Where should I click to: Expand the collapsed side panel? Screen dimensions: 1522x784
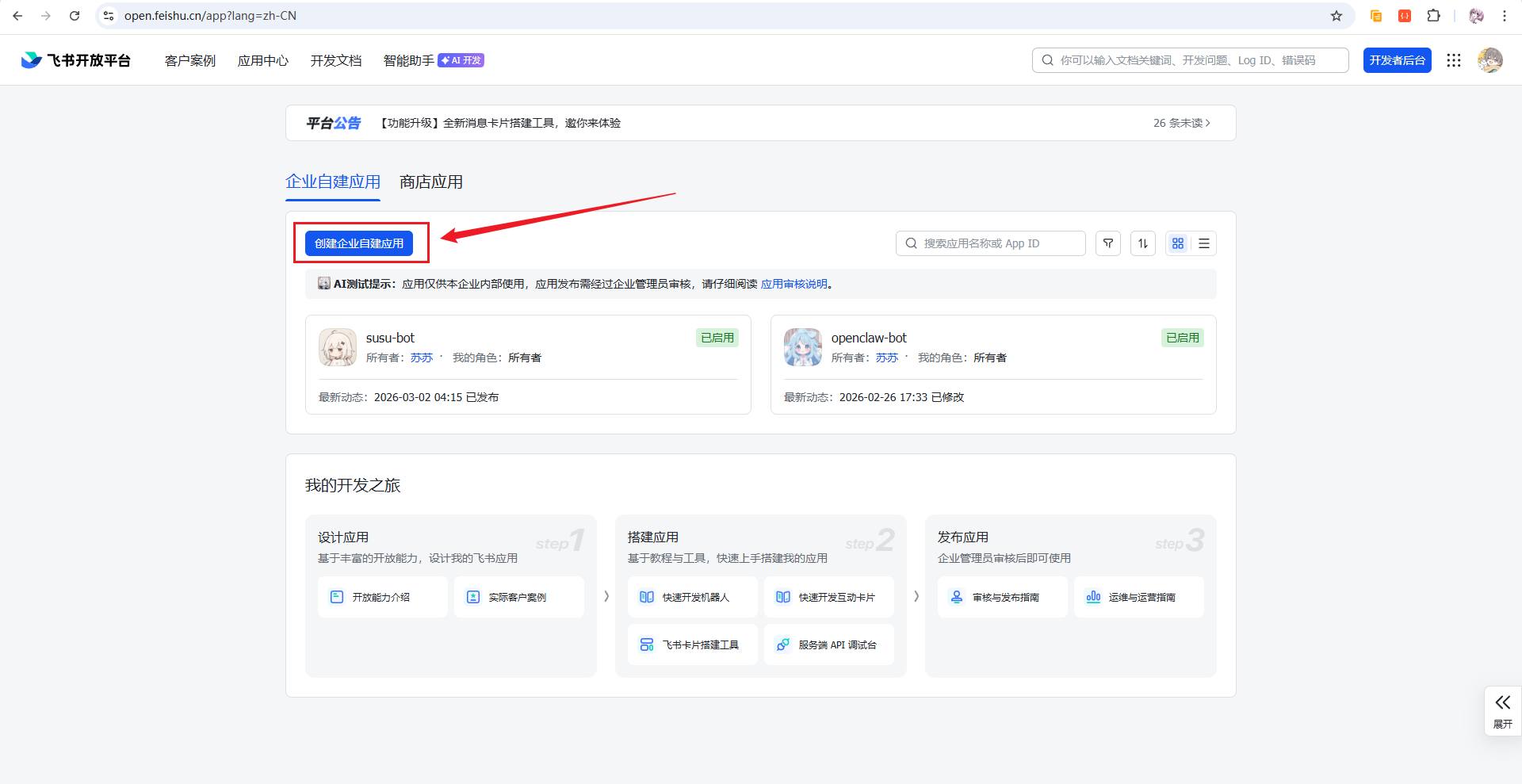click(x=1502, y=710)
